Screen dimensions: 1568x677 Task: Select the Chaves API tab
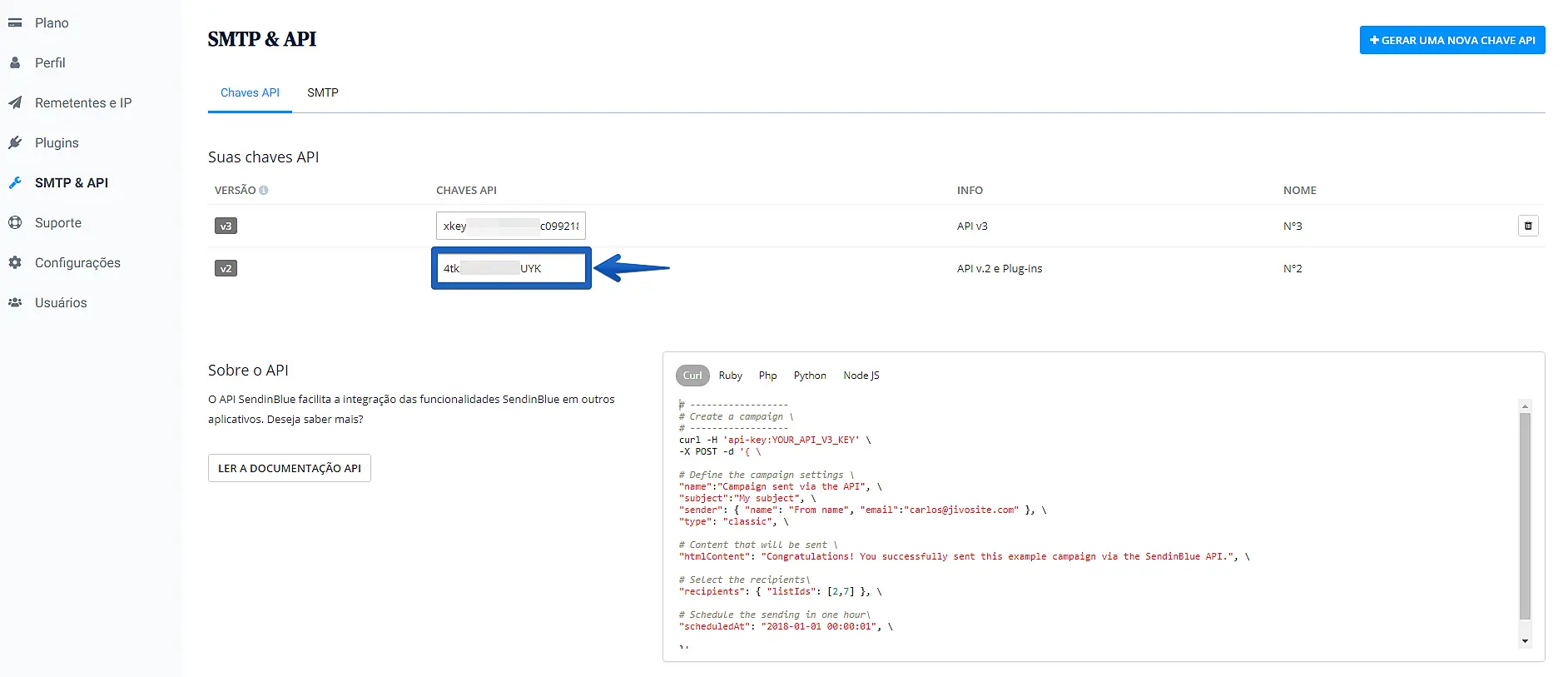tap(250, 93)
